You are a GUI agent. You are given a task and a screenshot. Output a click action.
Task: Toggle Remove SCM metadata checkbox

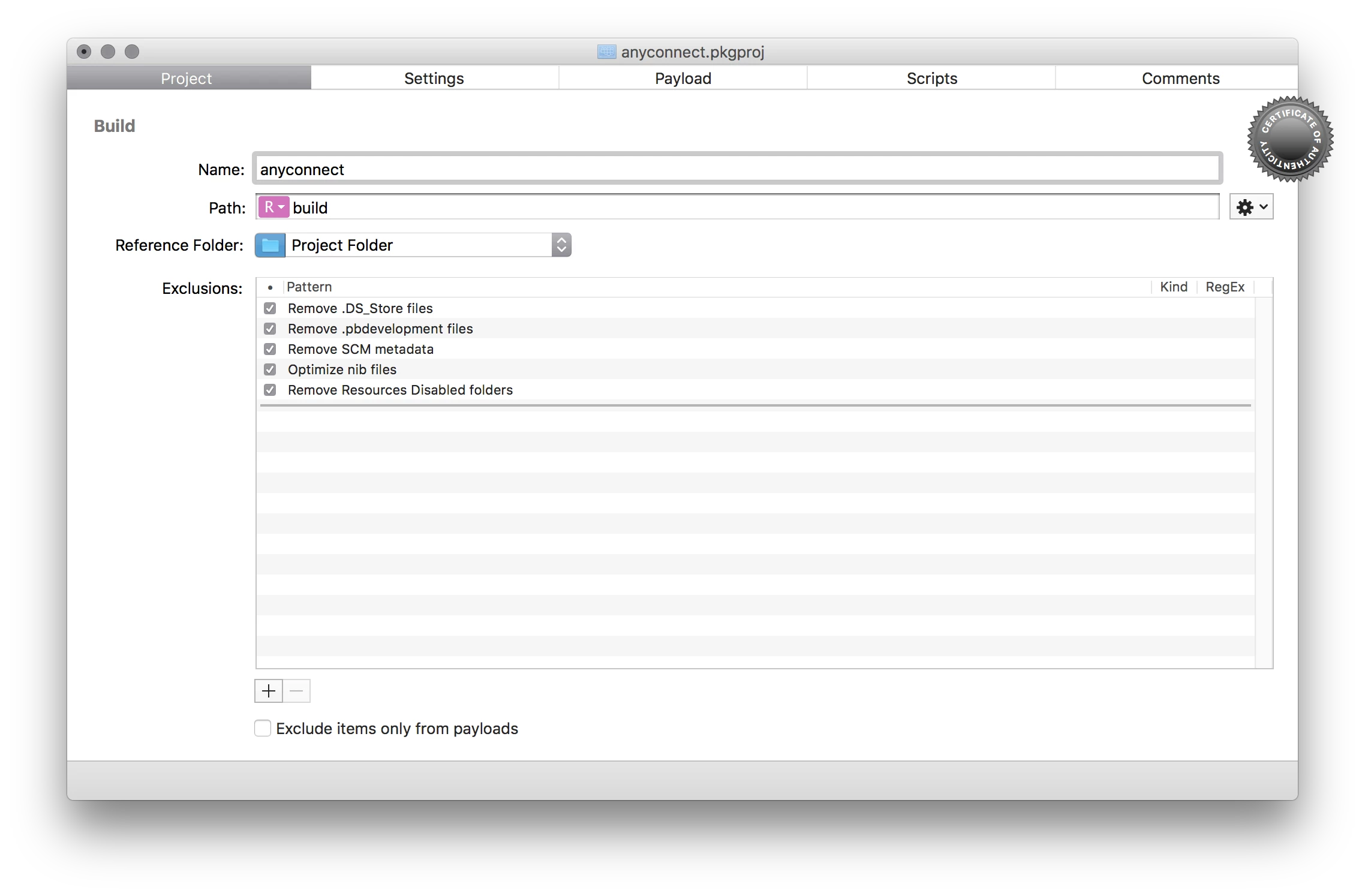(270, 349)
